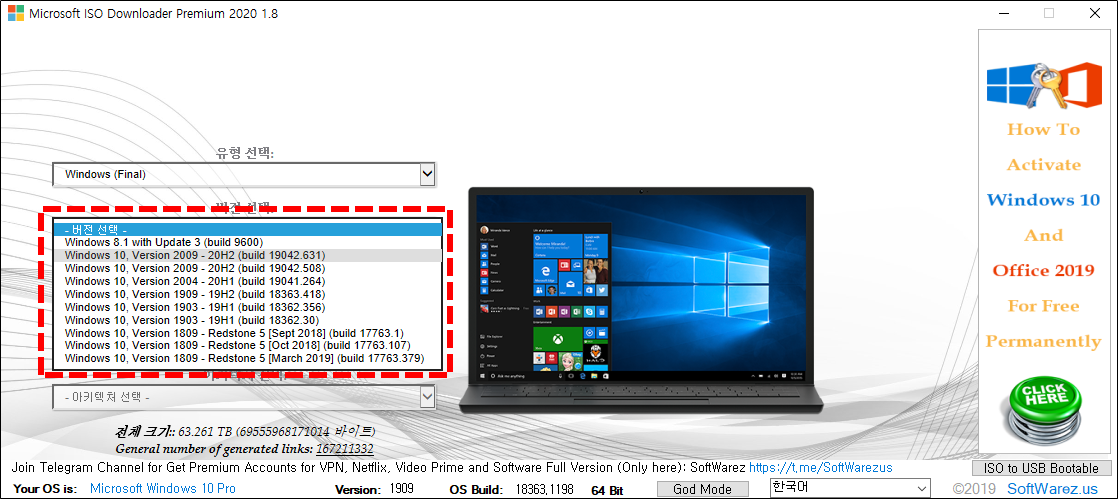1118x499 pixels.
Task: Click the generated links count 167211332
Action: (x=345, y=449)
